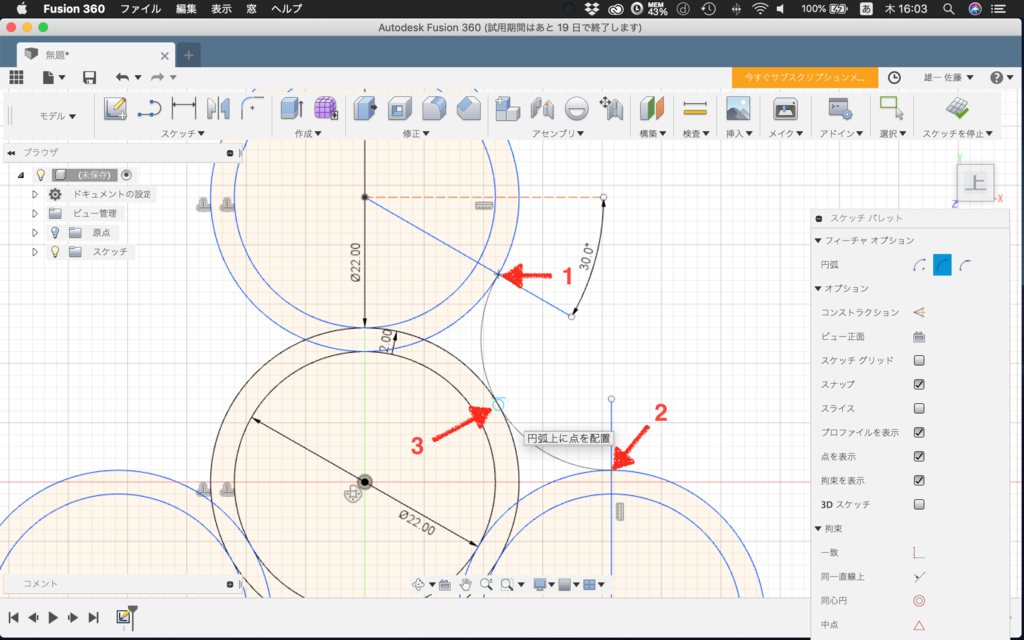Image resolution: width=1024 pixels, height=640 pixels.
Task: Expand the Sketch folder tree node
Action: pos(35,251)
